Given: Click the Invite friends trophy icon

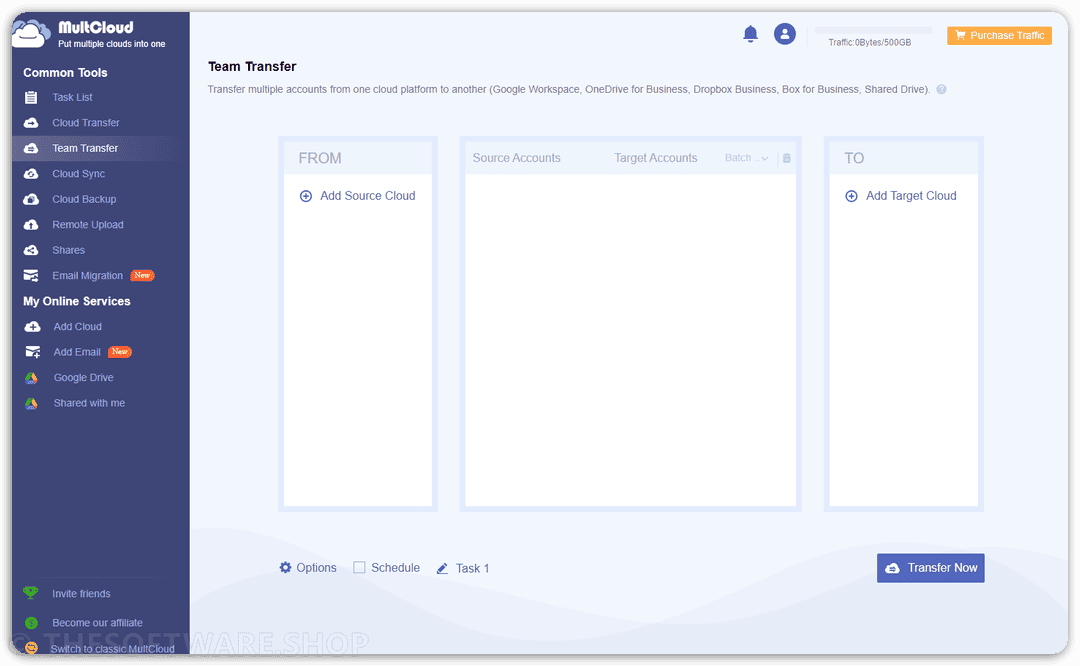Looking at the screenshot, I should pos(31,592).
